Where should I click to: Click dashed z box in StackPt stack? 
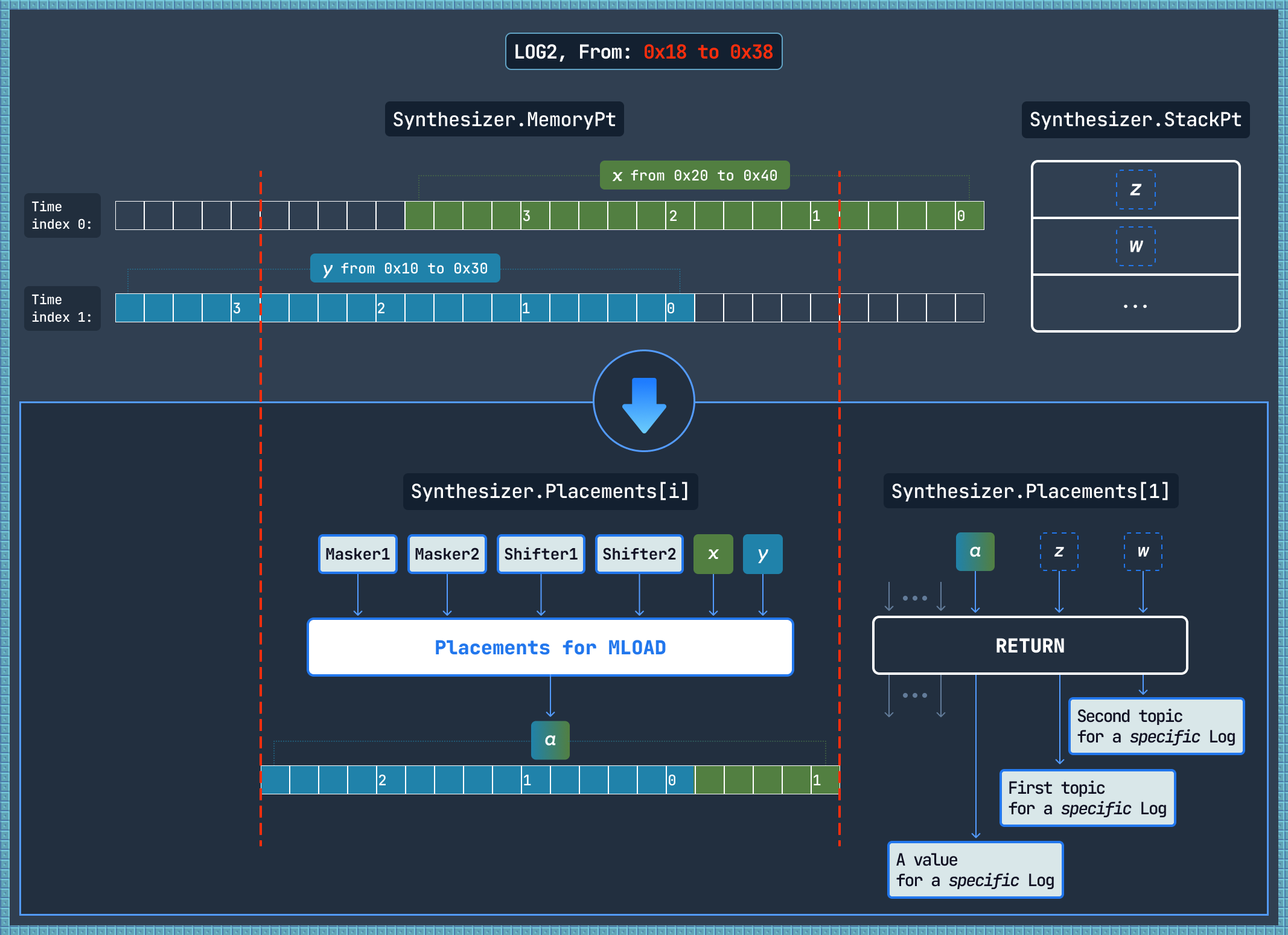point(1135,190)
